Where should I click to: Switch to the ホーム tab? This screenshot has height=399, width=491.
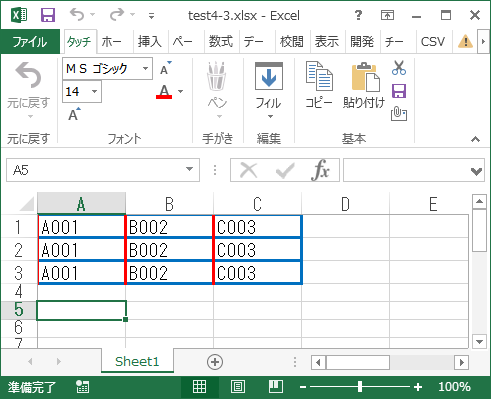coord(112,42)
